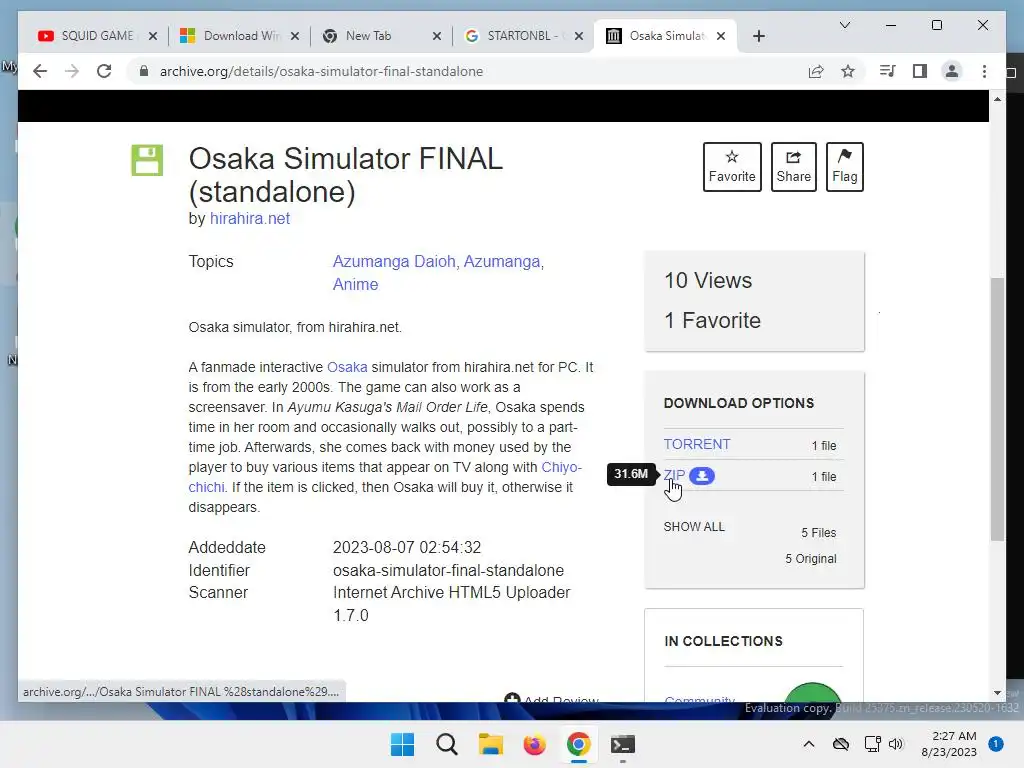Open the Windows Start menu
1024x768 pixels.
click(x=402, y=744)
